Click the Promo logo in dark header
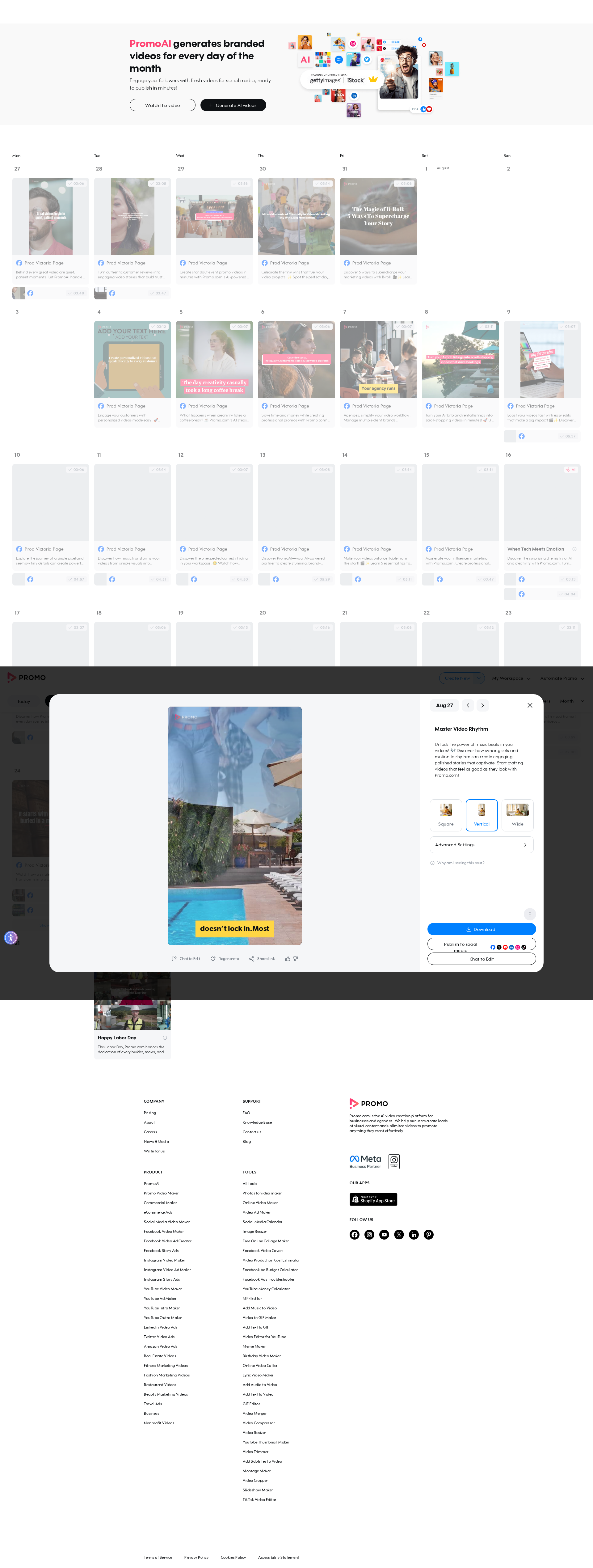Image resolution: width=593 pixels, height=1568 pixels. click(x=26, y=677)
